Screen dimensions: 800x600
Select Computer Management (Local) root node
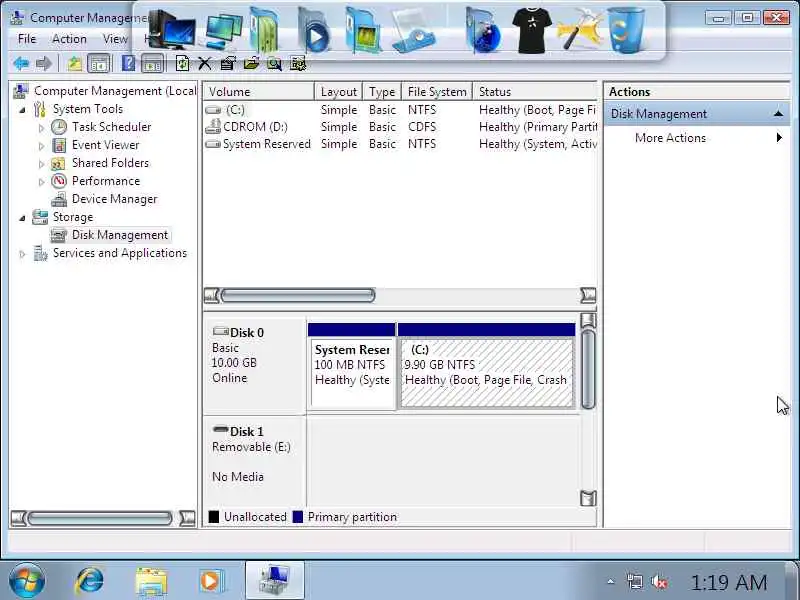tap(115, 91)
